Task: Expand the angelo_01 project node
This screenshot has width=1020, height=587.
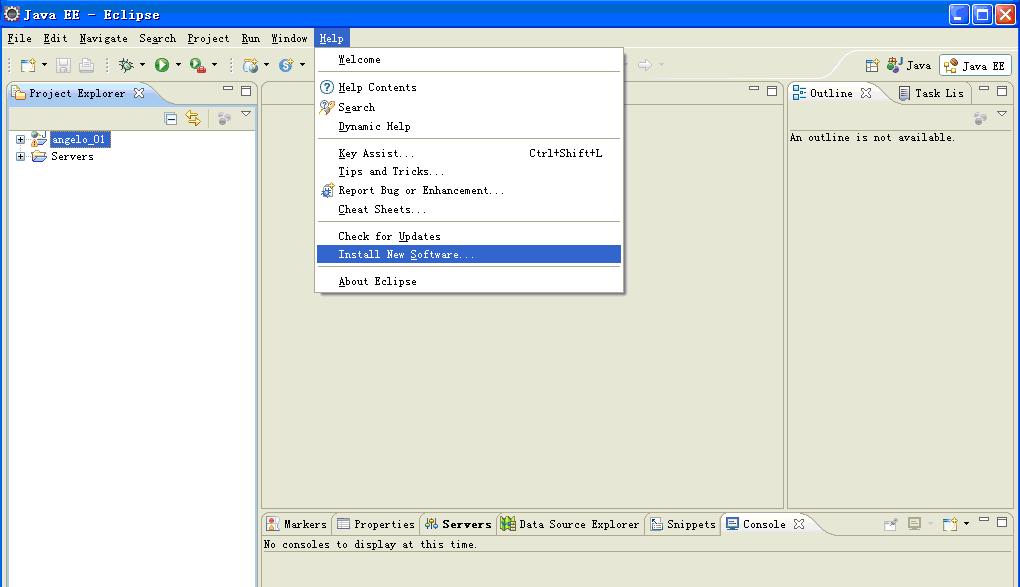Action: [x=20, y=139]
